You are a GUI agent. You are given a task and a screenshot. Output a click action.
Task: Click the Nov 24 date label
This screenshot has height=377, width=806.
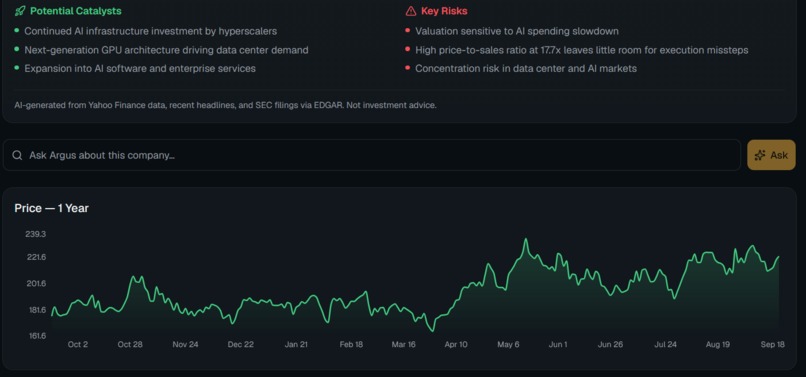coord(186,345)
